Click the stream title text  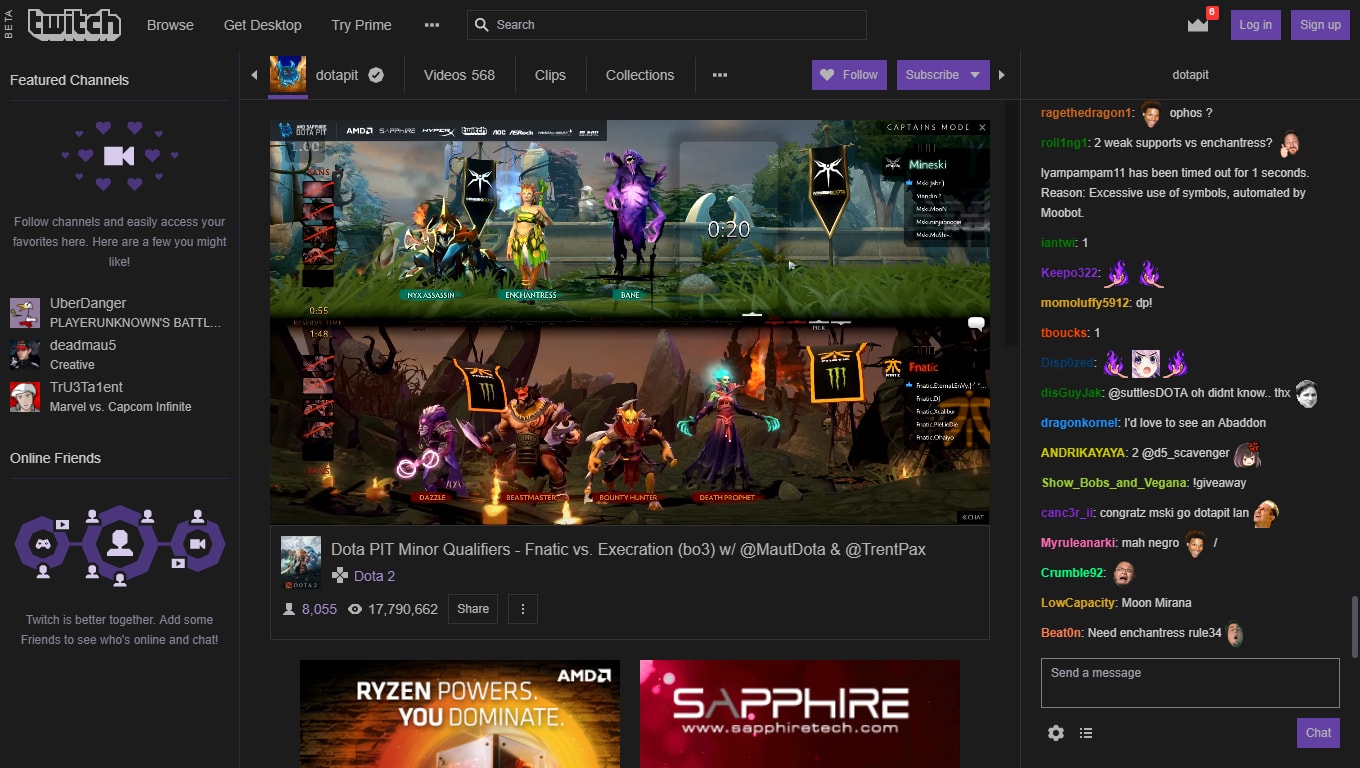[628, 549]
